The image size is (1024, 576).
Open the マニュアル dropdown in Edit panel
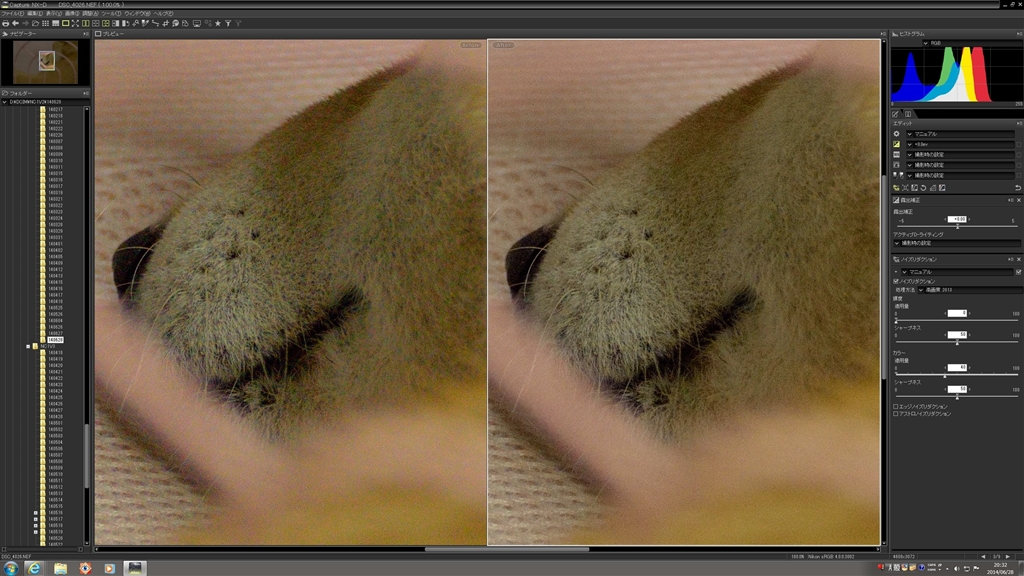[961, 134]
